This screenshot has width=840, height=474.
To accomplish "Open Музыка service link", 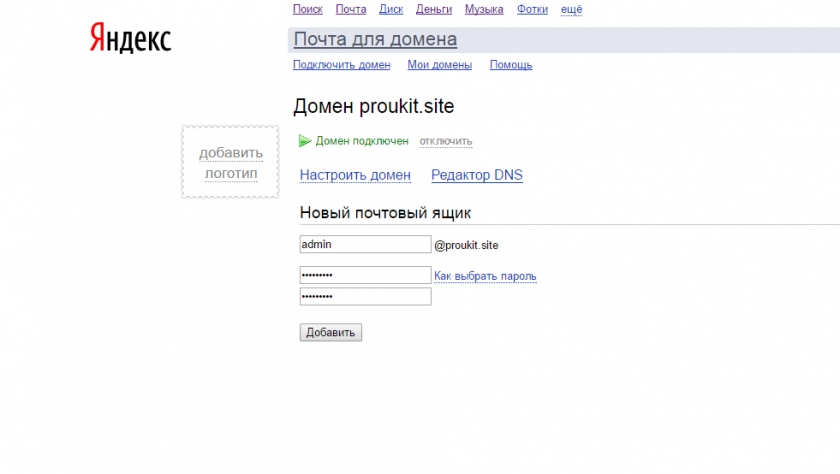I will pyautogui.click(x=484, y=9).
